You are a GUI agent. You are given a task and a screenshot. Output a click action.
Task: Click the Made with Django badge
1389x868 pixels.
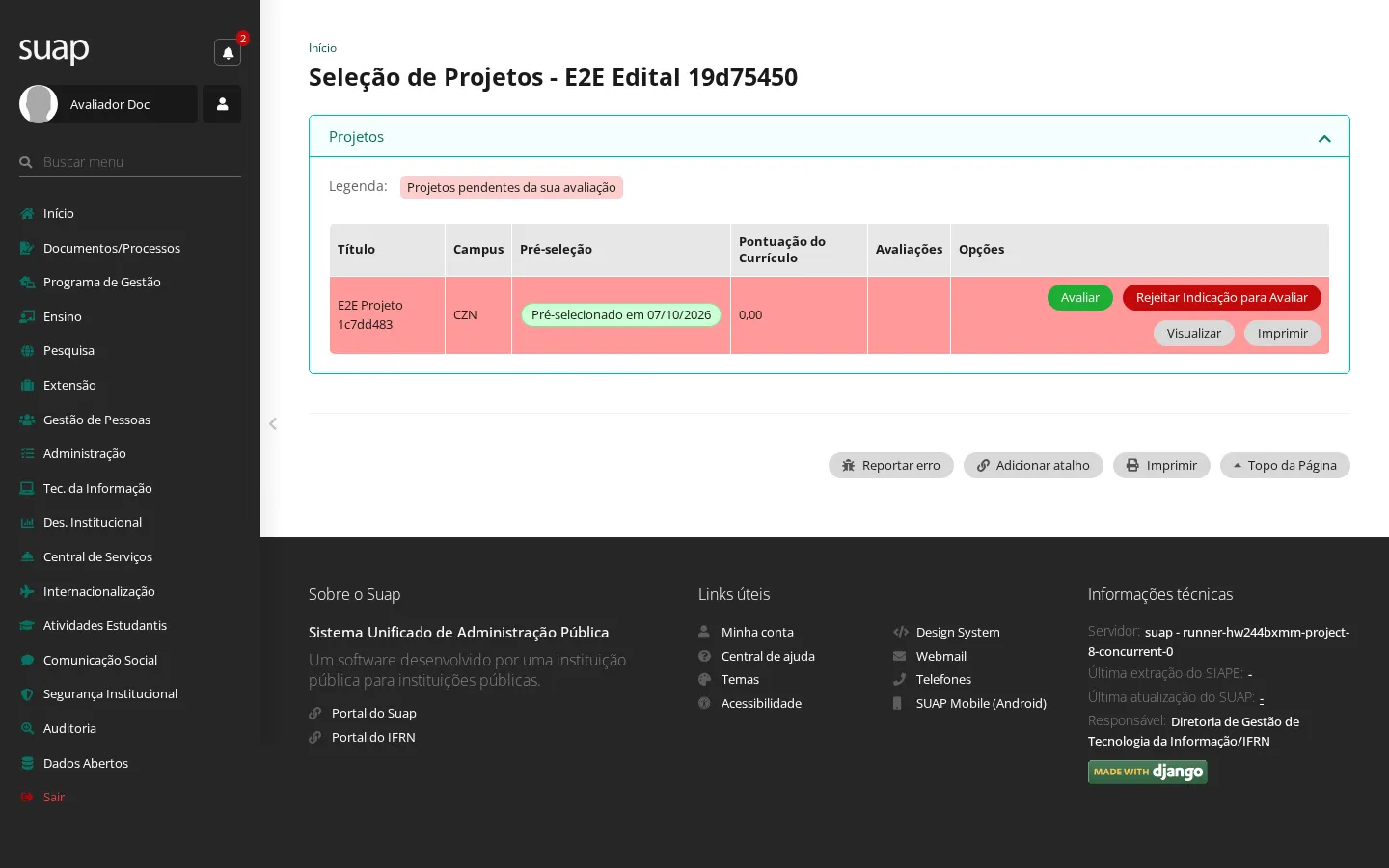(1148, 772)
